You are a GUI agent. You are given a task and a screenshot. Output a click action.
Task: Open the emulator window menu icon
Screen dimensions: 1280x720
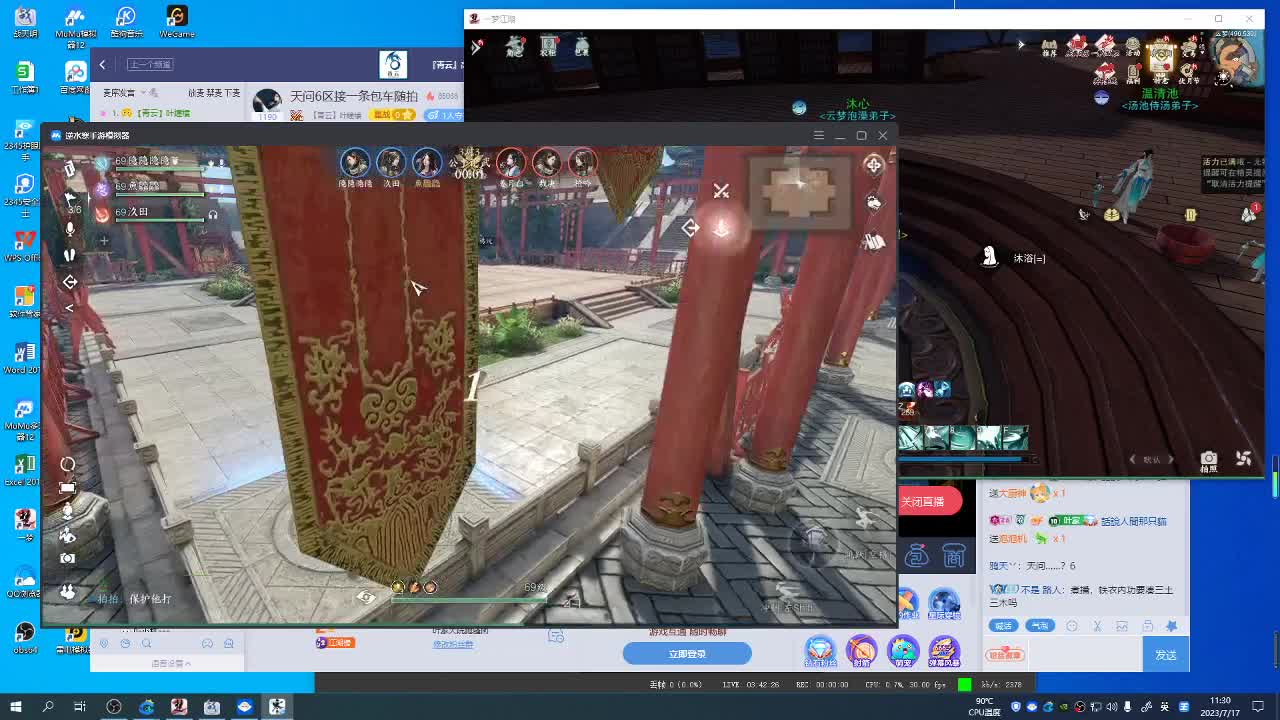818,135
